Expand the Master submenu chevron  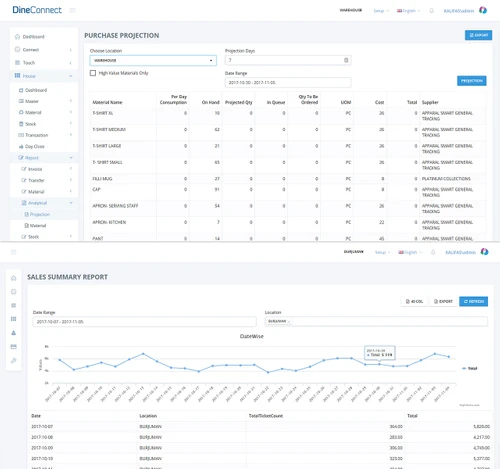point(71,101)
